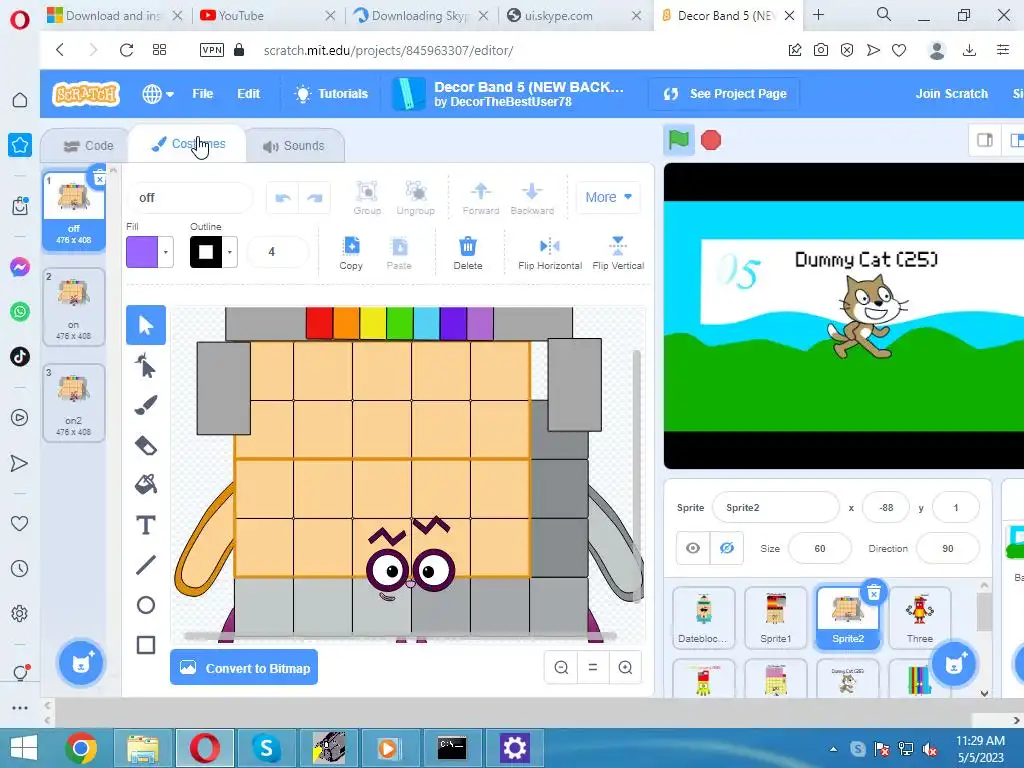The image size is (1024, 768).
Task: Edit the Sprite name field
Action: [775, 507]
